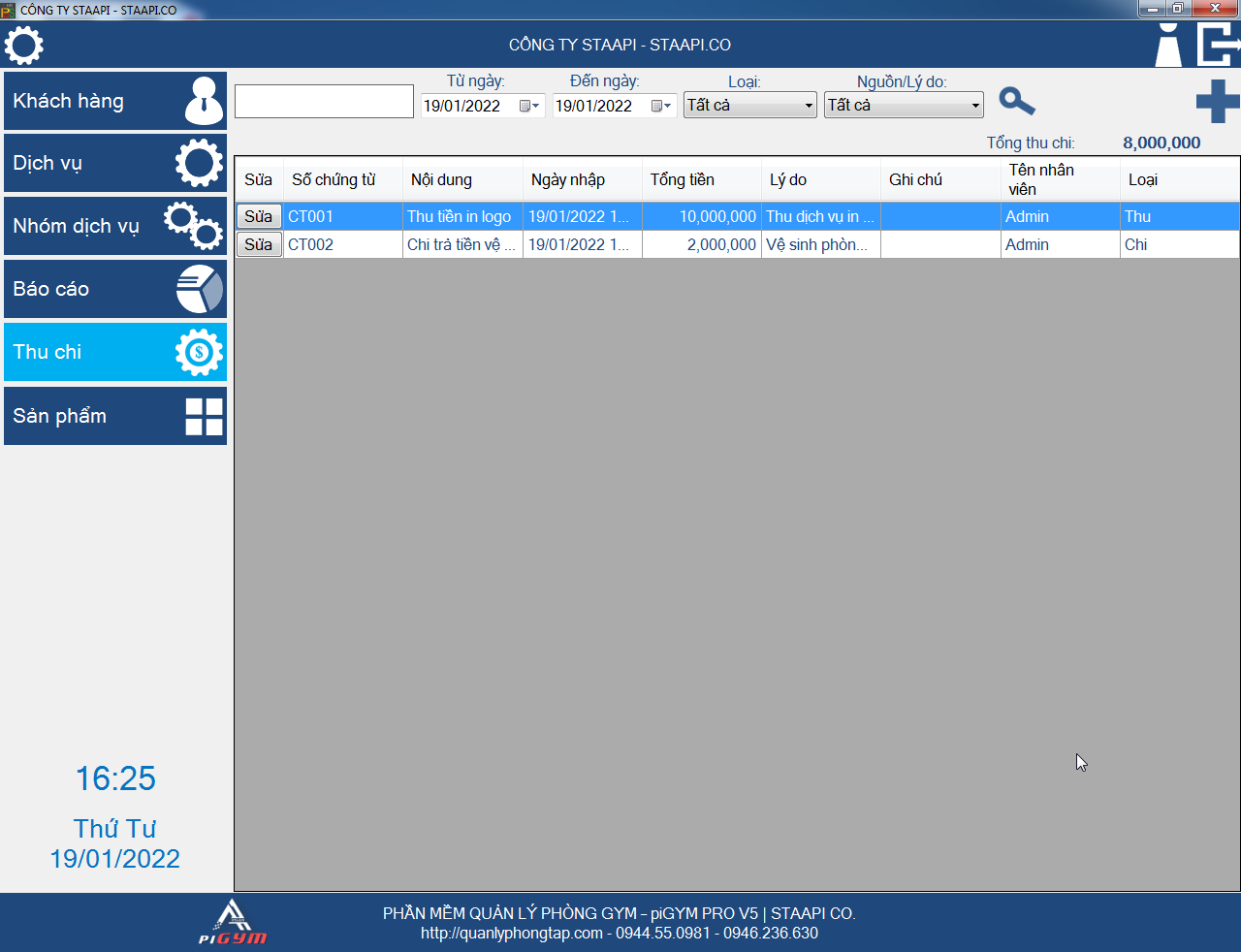Click the logout exit icon

pos(1218,45)
